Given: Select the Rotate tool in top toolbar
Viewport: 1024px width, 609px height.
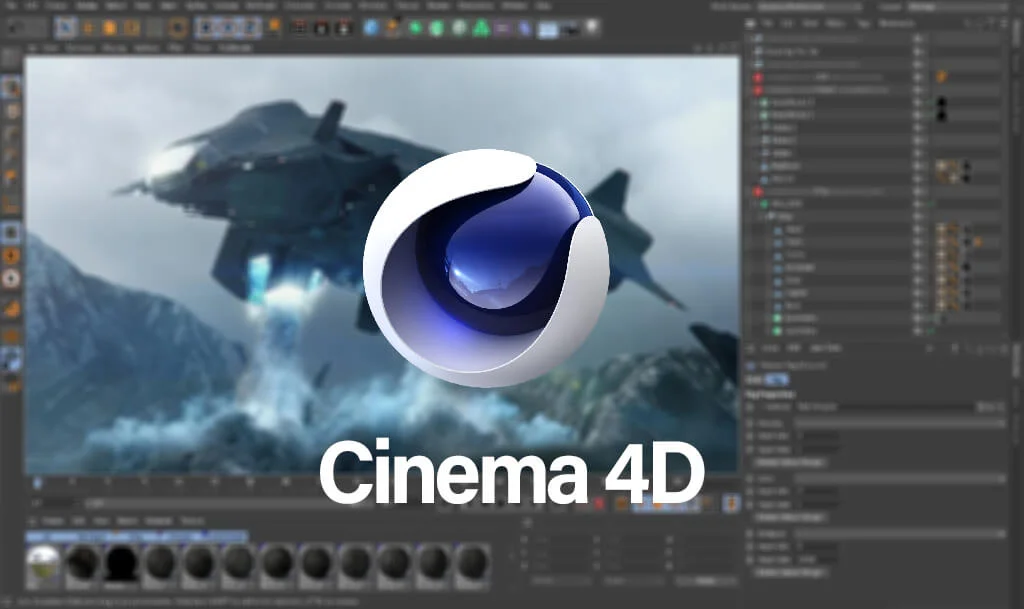Looking at the screenshot, I should (131, 28).
